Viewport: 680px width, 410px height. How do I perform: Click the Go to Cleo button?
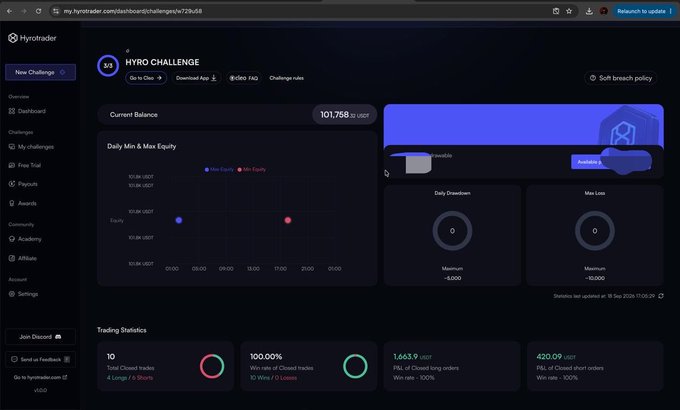[x=146, y=78]
